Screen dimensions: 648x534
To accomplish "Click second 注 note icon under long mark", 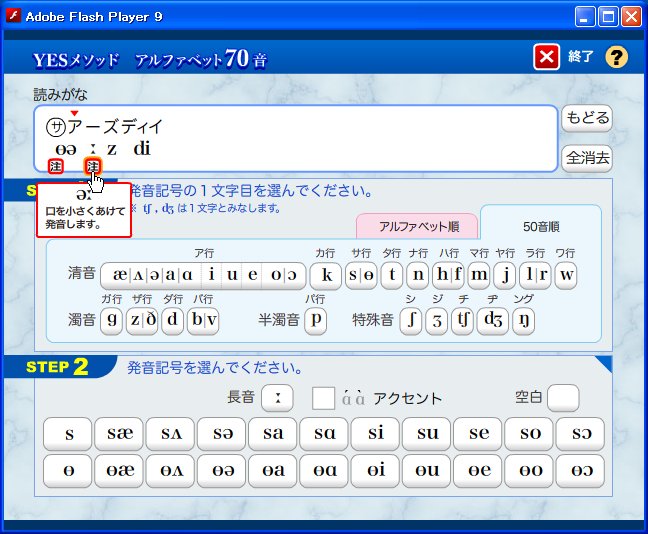I will (93, 167).
